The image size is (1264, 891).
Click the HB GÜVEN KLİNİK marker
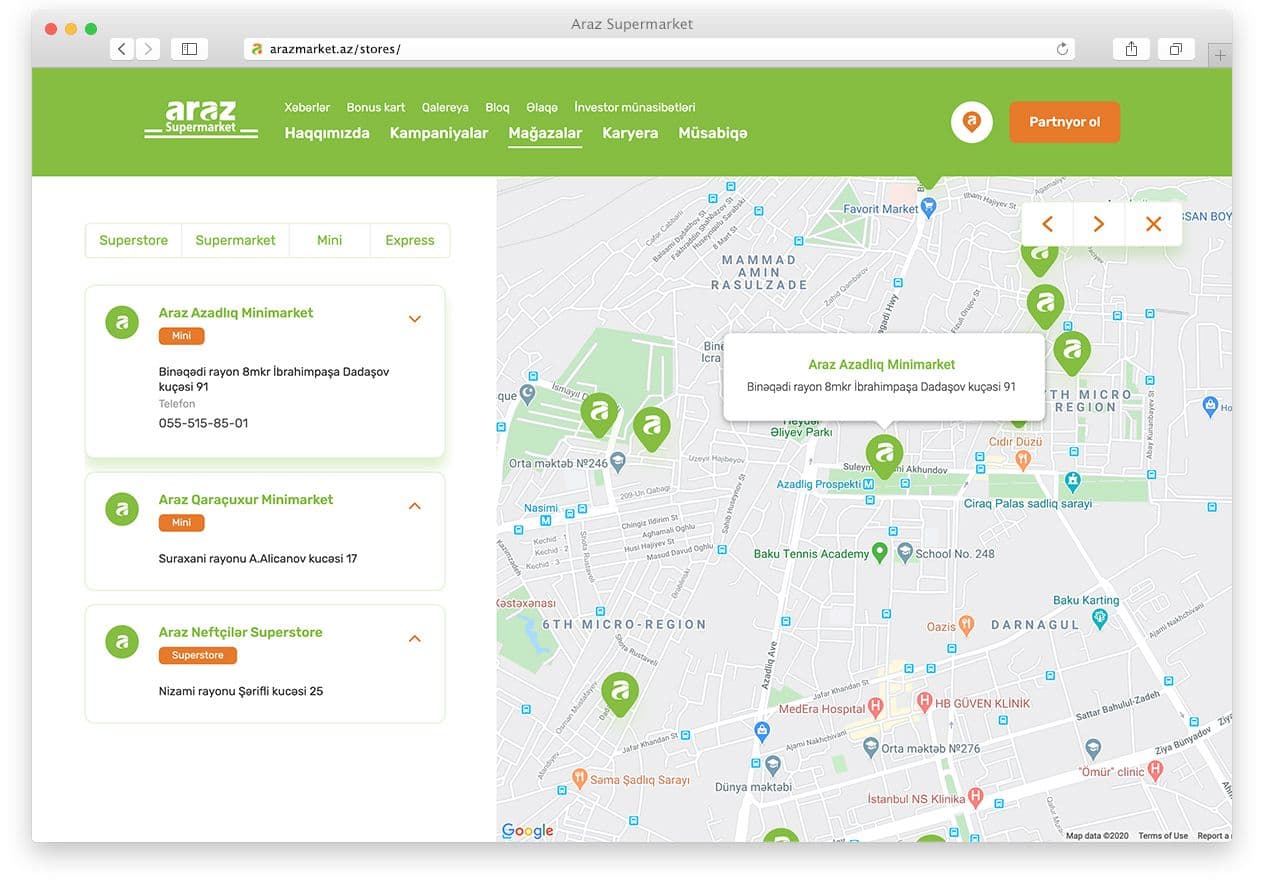tap(925, 702)
